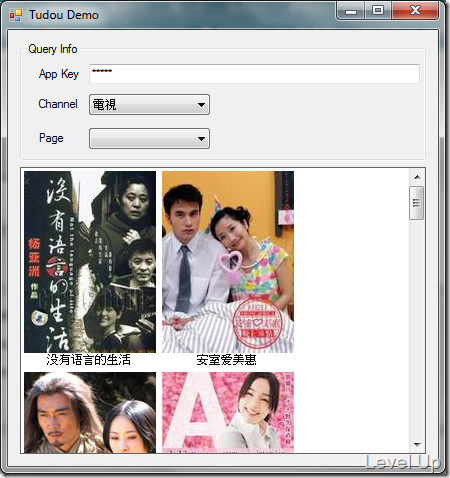The height and width of the screenshot is (478, 450).
Task: Click the results list scrollbar thumb
Action: [x=417, y=203]
